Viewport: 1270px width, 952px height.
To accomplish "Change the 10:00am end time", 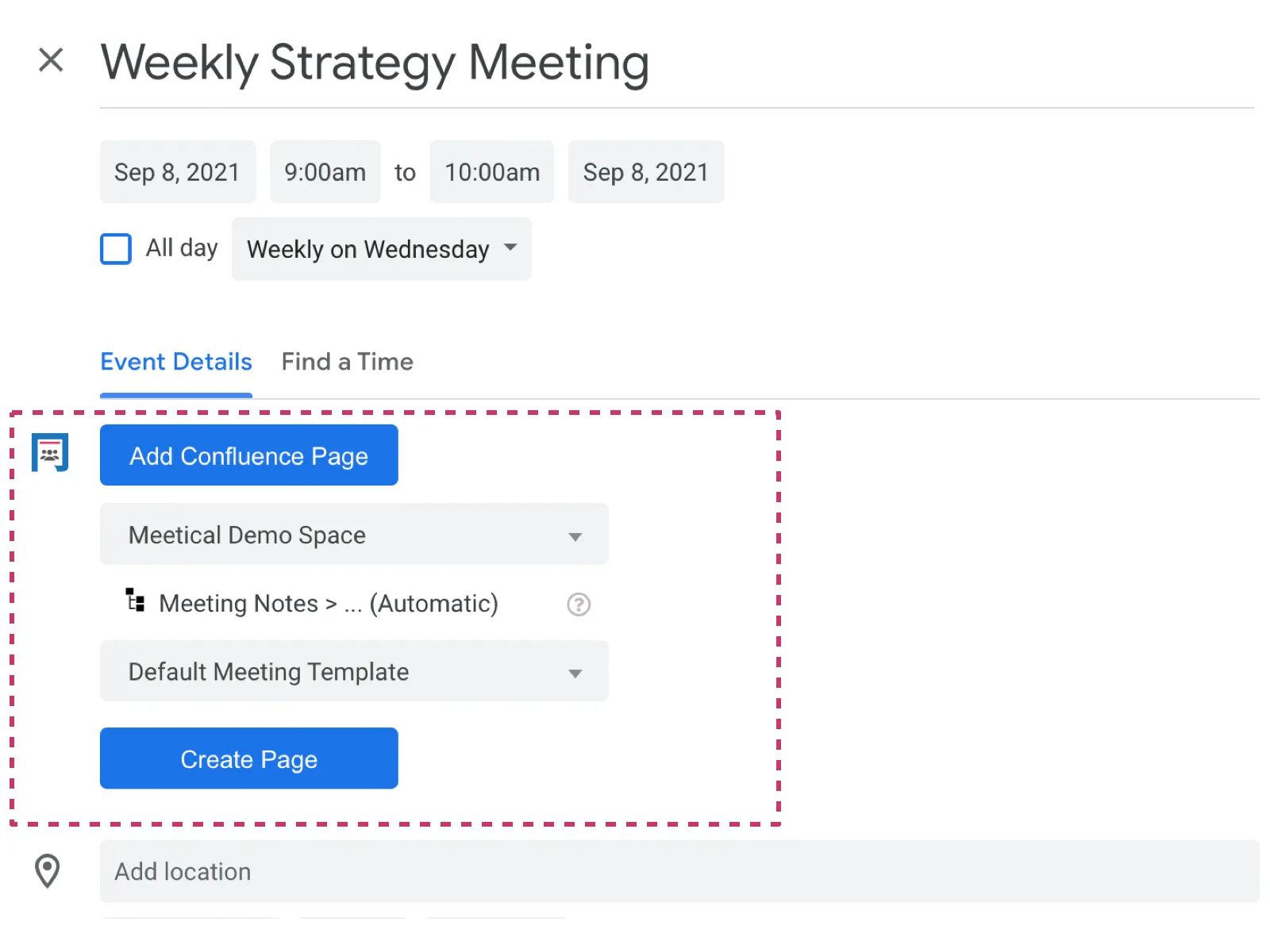I will (491, 172).
